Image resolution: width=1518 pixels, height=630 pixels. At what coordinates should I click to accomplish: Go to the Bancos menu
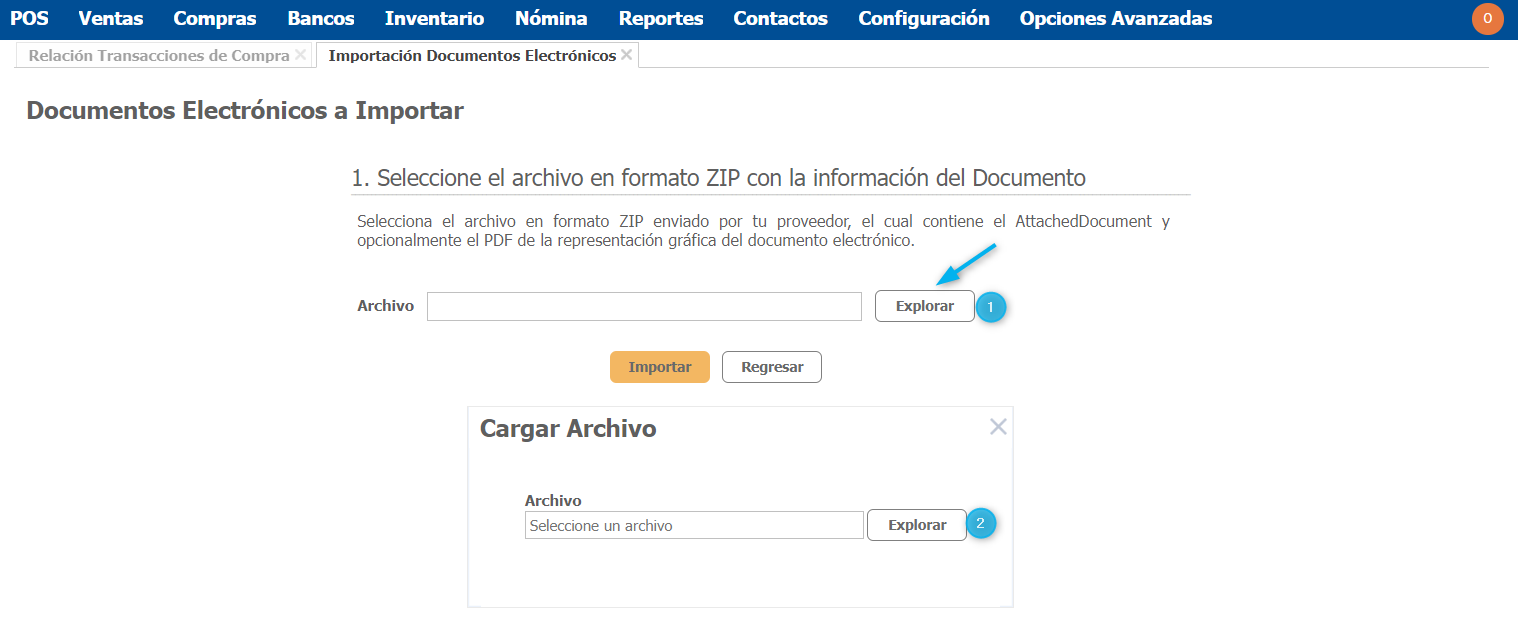[320, 19]
